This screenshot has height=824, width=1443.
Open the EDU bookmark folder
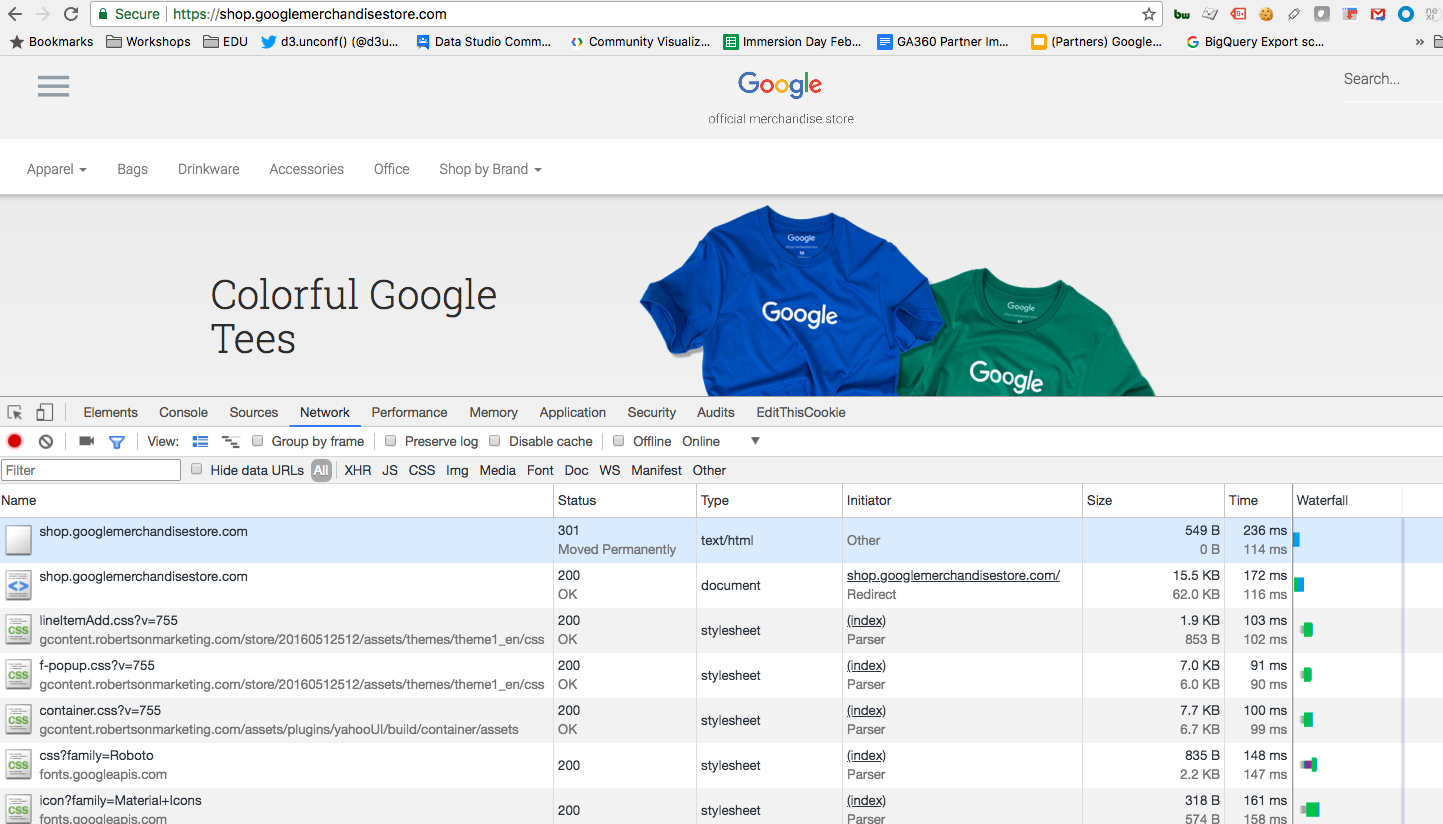coord(225,42)
